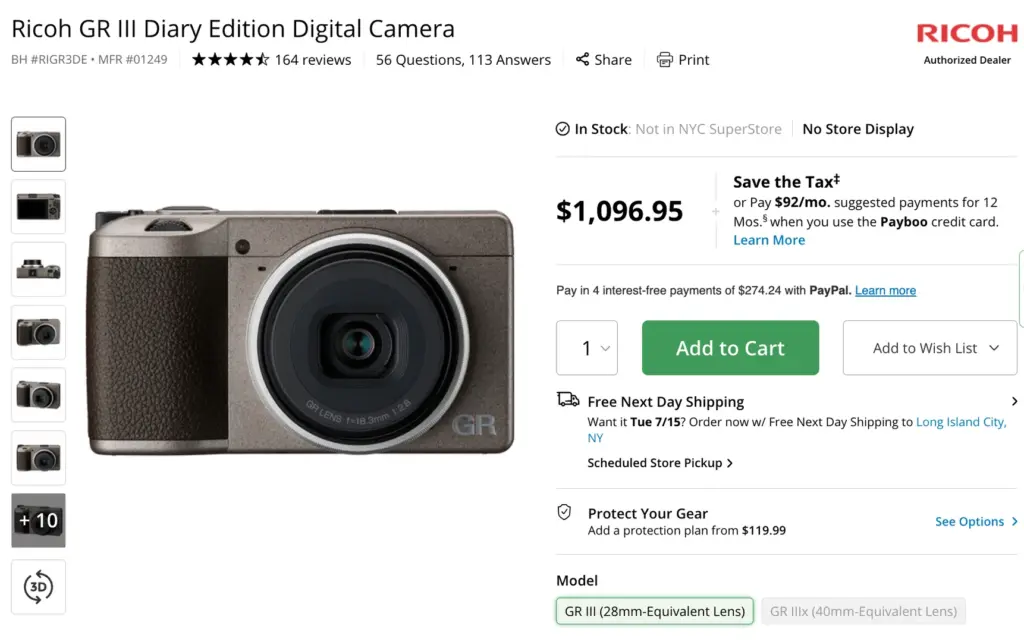Screen dimensions: 1024x642
Task: Click the Add to Cart button
Action: 730,348
